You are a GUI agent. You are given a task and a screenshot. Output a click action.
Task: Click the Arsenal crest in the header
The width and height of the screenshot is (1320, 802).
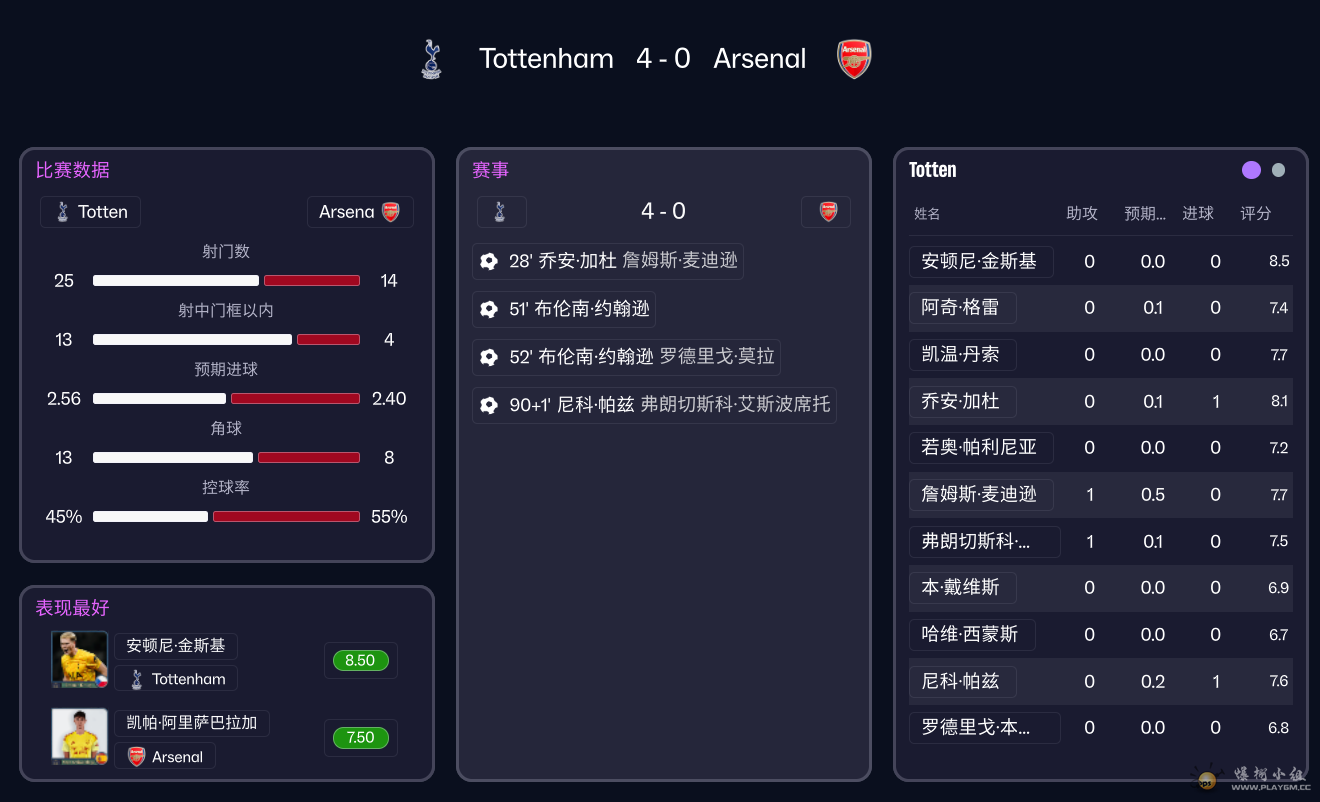tap(854, 59)
